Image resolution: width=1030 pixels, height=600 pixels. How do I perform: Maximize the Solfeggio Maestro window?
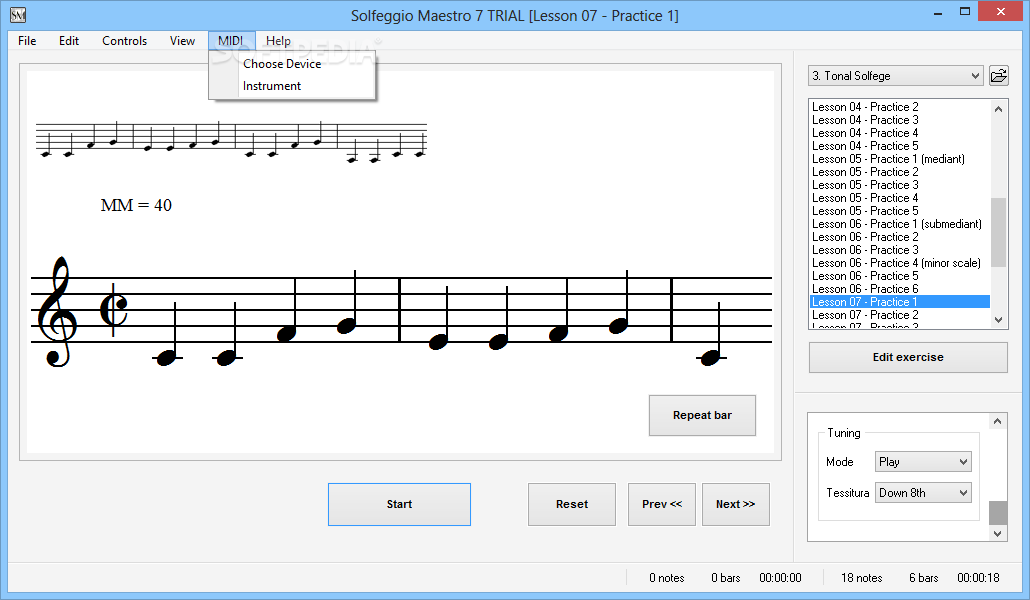pyautogui.click(x=965, y=12)
